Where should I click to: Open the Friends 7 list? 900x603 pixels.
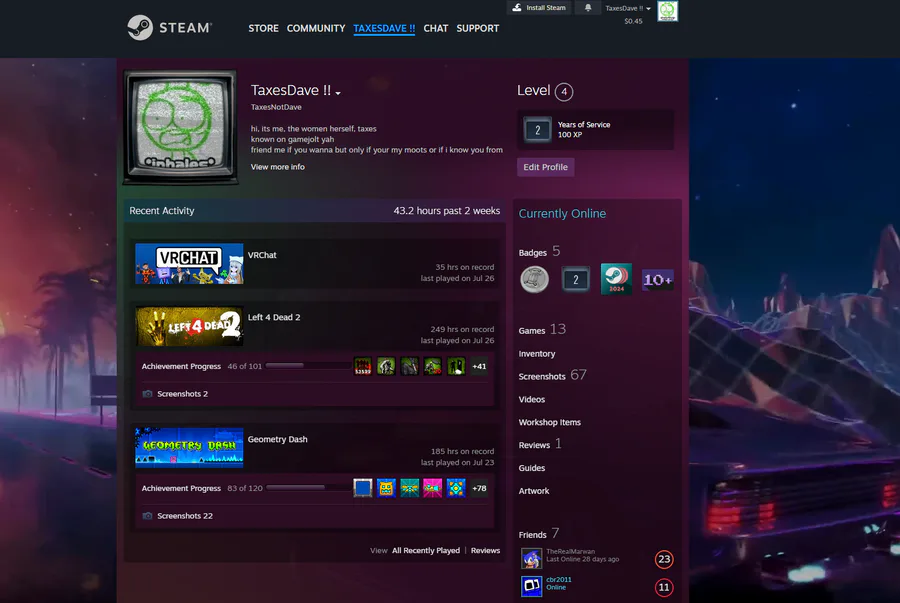coord(538,534)
